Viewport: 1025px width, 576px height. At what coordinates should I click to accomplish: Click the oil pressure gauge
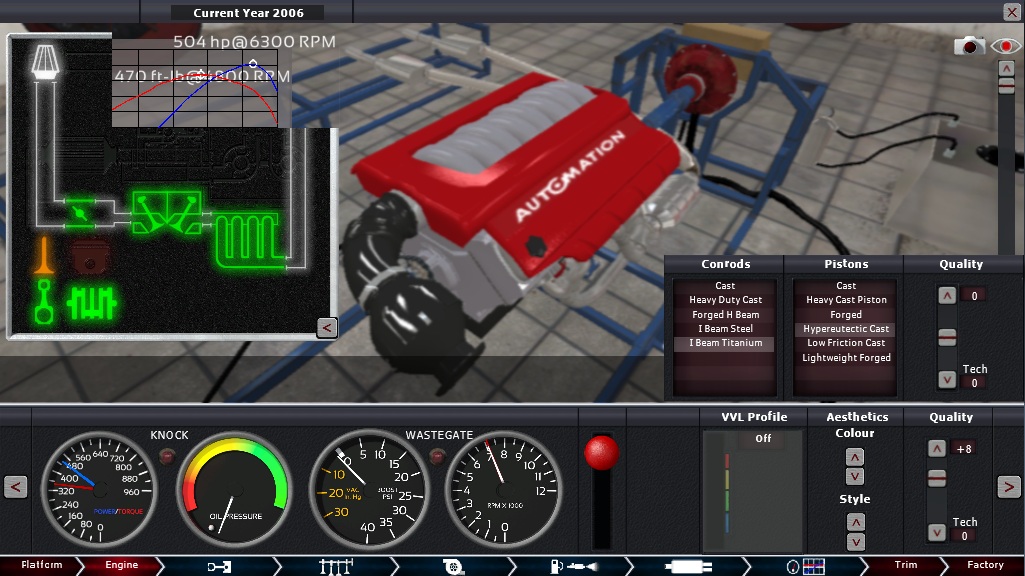[234, 488]
